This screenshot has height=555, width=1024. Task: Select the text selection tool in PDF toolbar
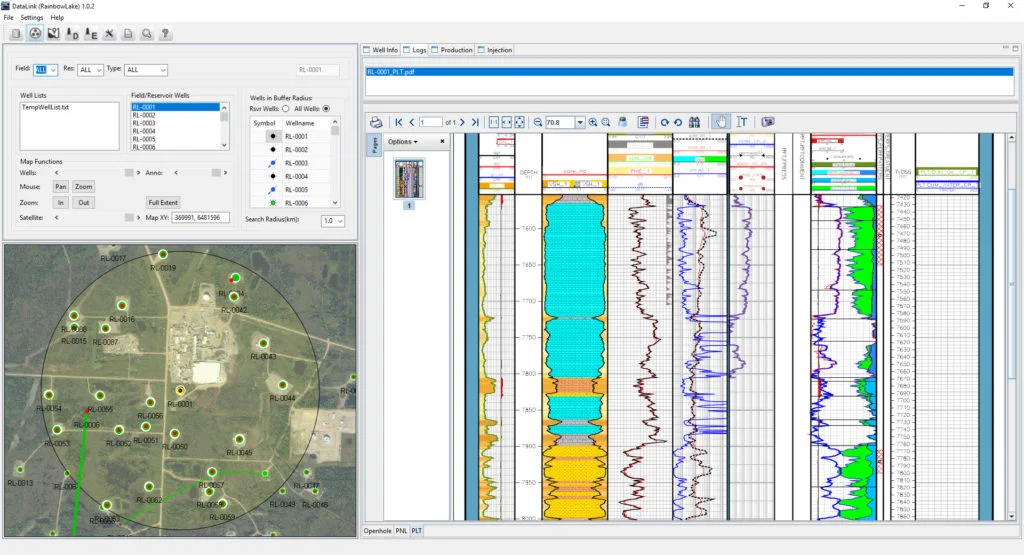[x=742, y=122]
